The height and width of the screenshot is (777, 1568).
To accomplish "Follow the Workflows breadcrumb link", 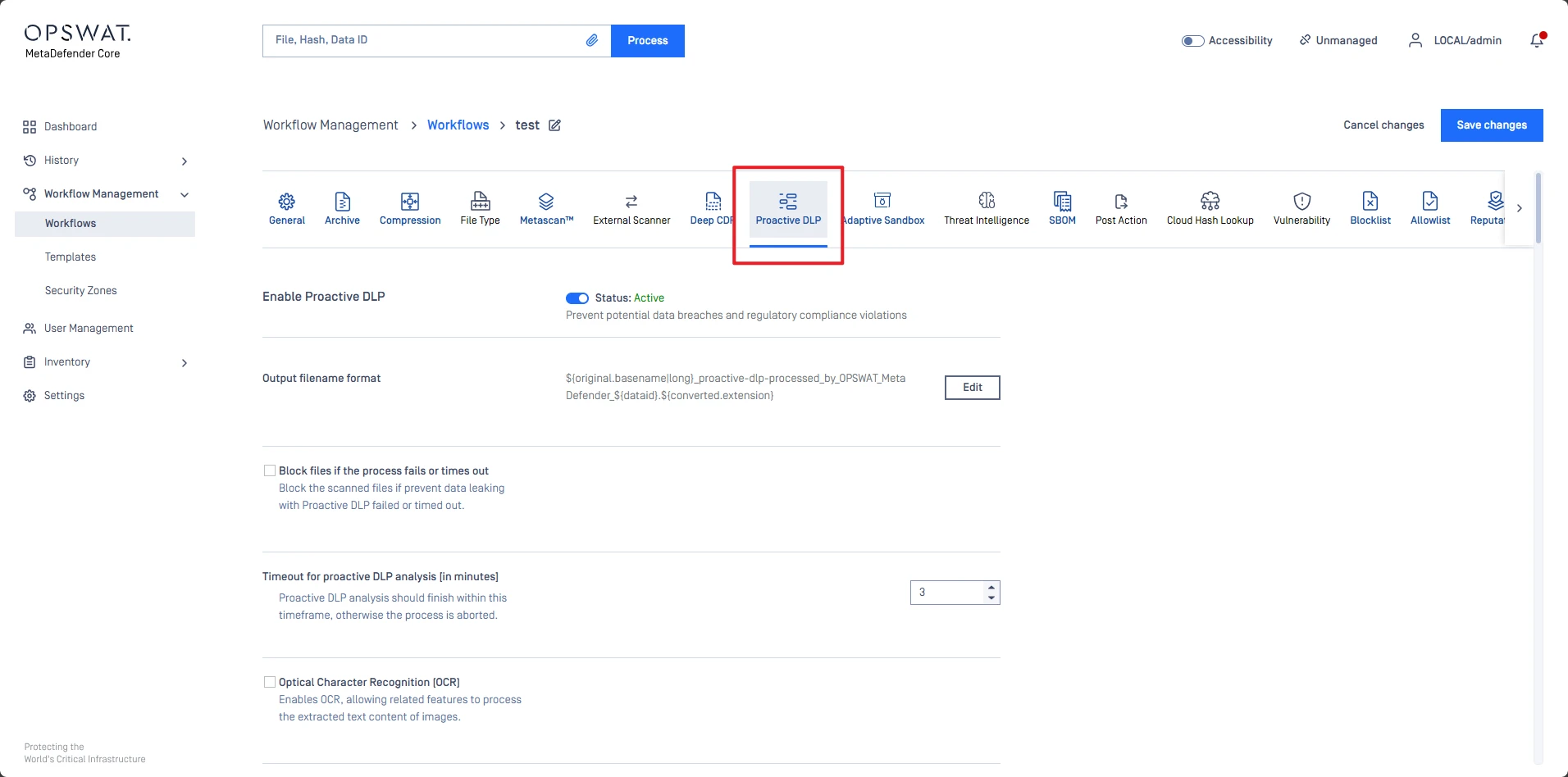I will pos(458,125).
